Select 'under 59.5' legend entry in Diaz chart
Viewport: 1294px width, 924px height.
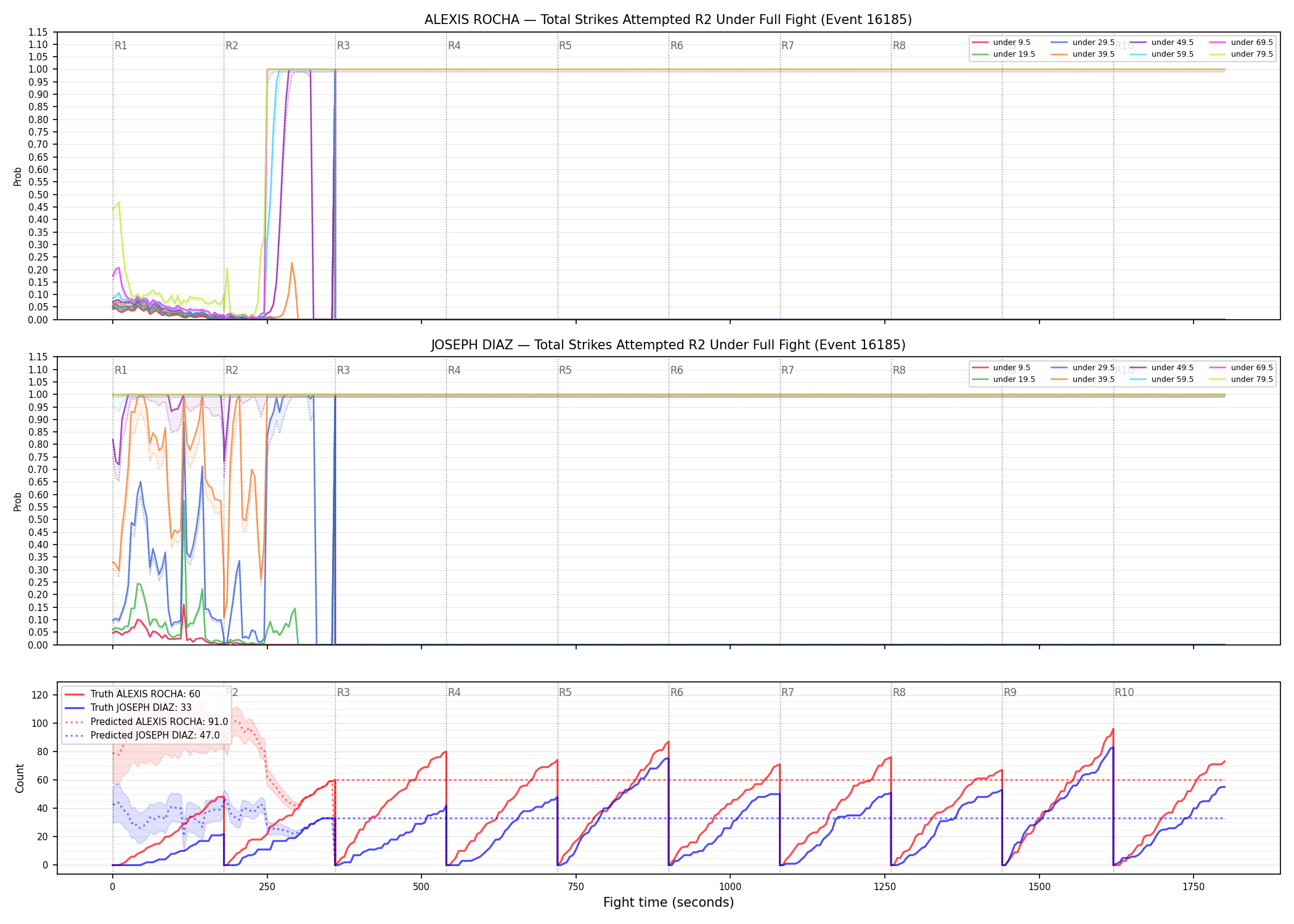(1162, 379)
